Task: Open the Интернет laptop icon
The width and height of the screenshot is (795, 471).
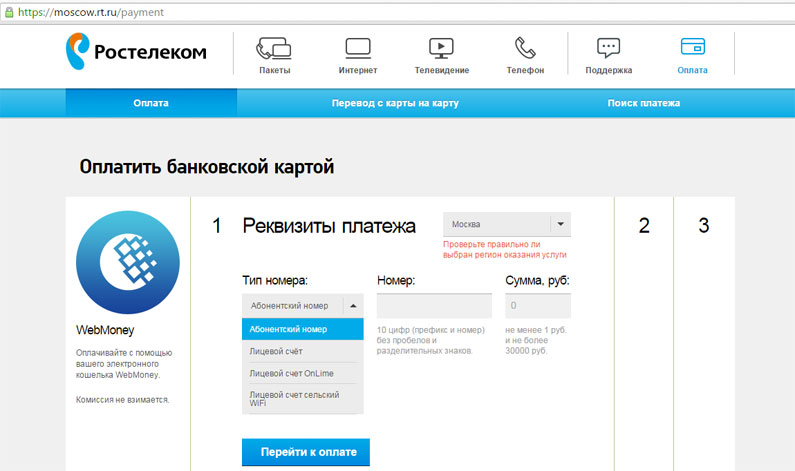Action: 357,48
